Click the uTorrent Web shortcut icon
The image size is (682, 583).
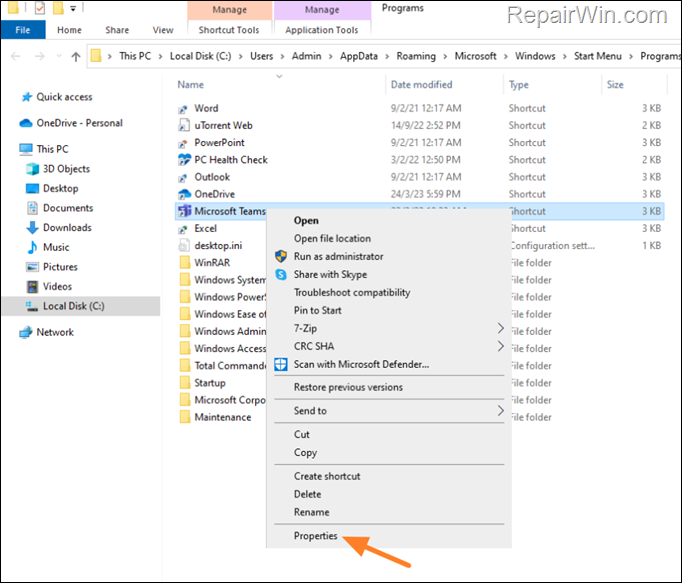(x=184, y=126)
